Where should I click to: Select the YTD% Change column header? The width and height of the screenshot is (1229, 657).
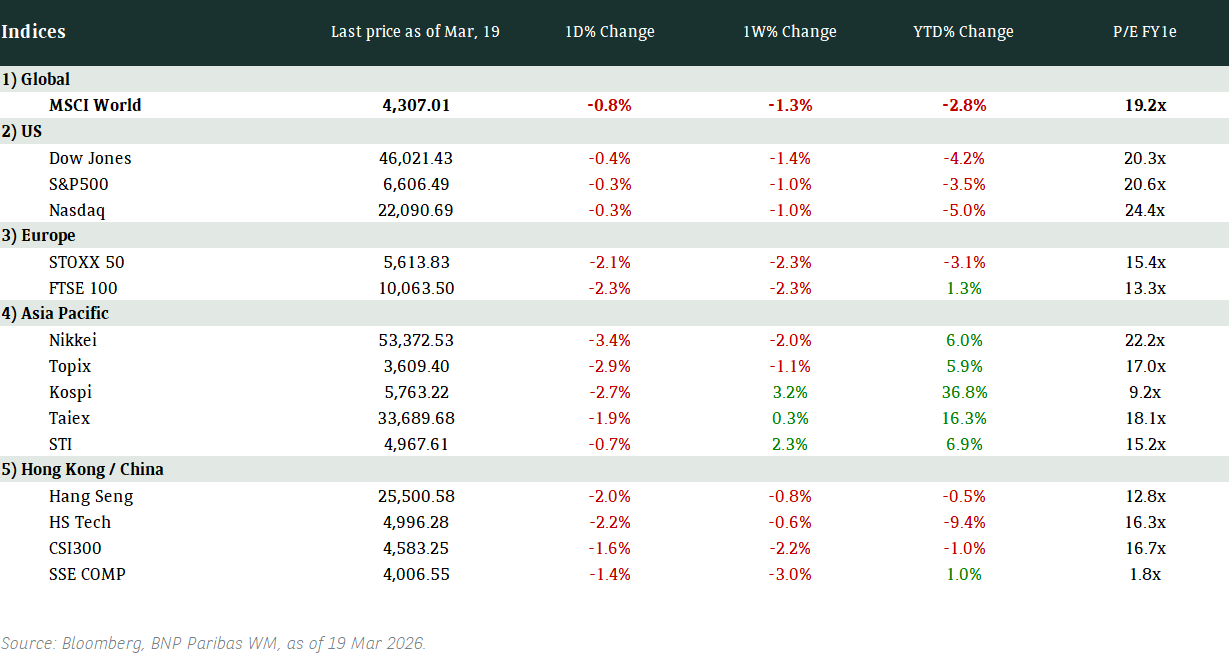963,32
